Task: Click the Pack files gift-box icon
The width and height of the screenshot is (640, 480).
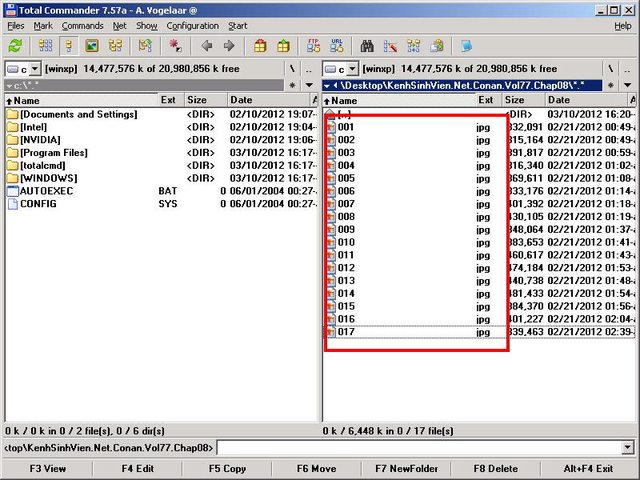Action: click(260, 46)
